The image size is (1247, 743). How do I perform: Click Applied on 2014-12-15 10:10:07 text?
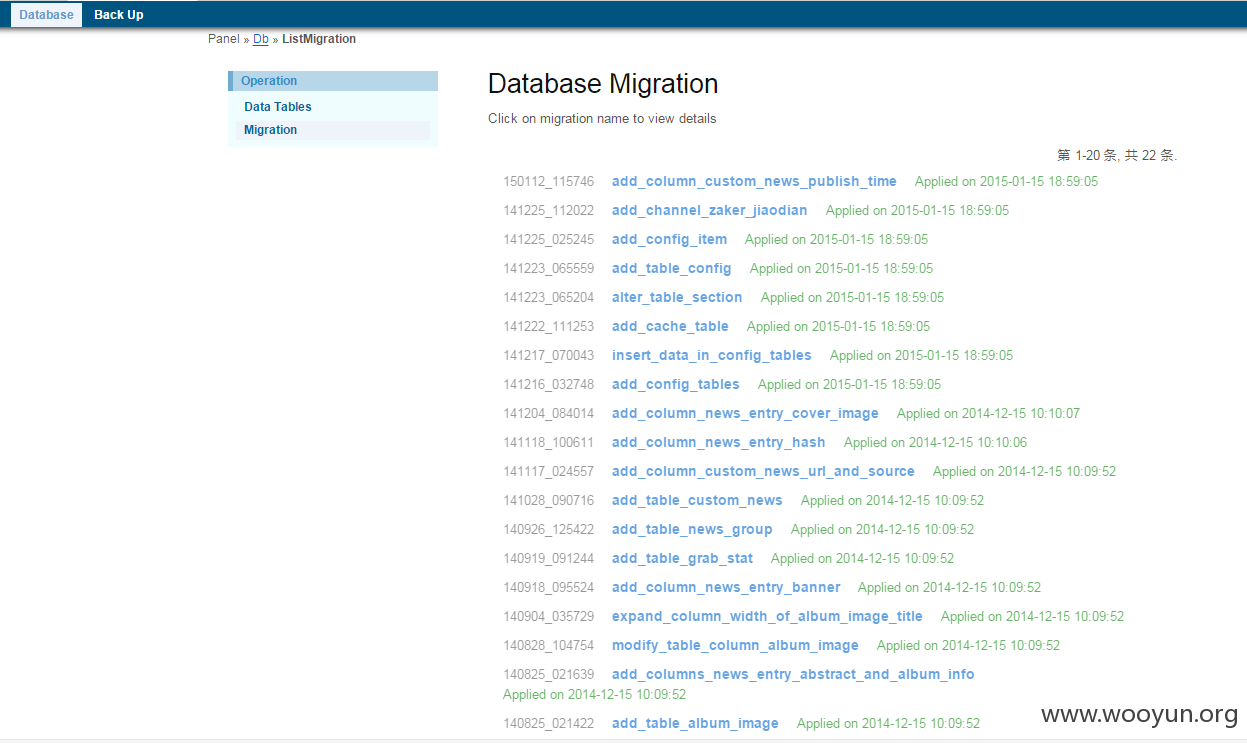tap(988, 413)
